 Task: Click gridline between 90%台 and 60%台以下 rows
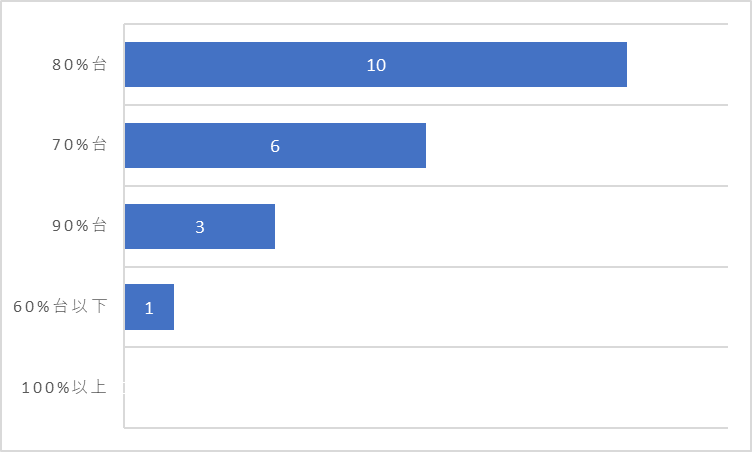click(426, 267)
